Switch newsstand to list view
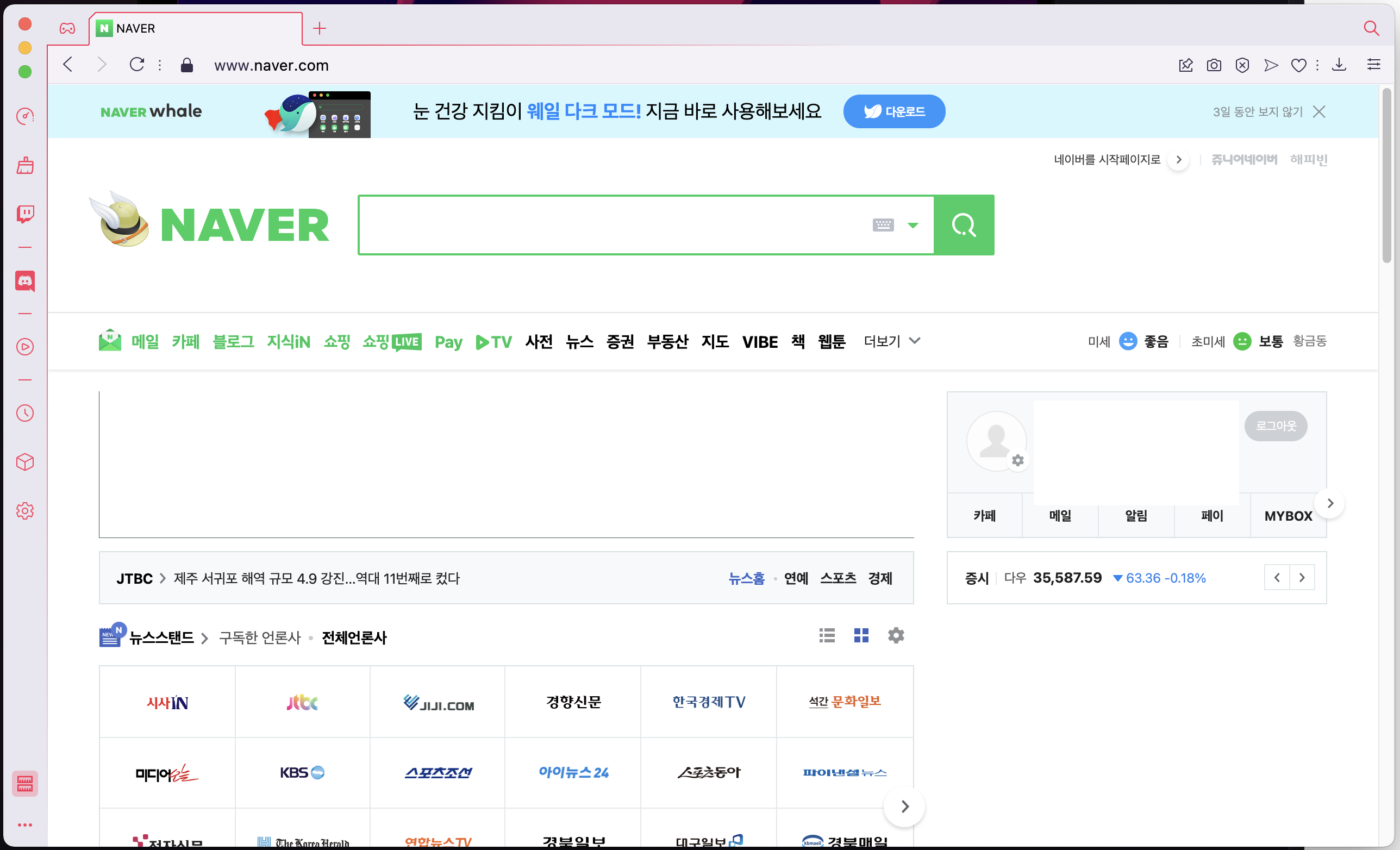Viewport: 1400px width, 850px height. tap(827, 635)
